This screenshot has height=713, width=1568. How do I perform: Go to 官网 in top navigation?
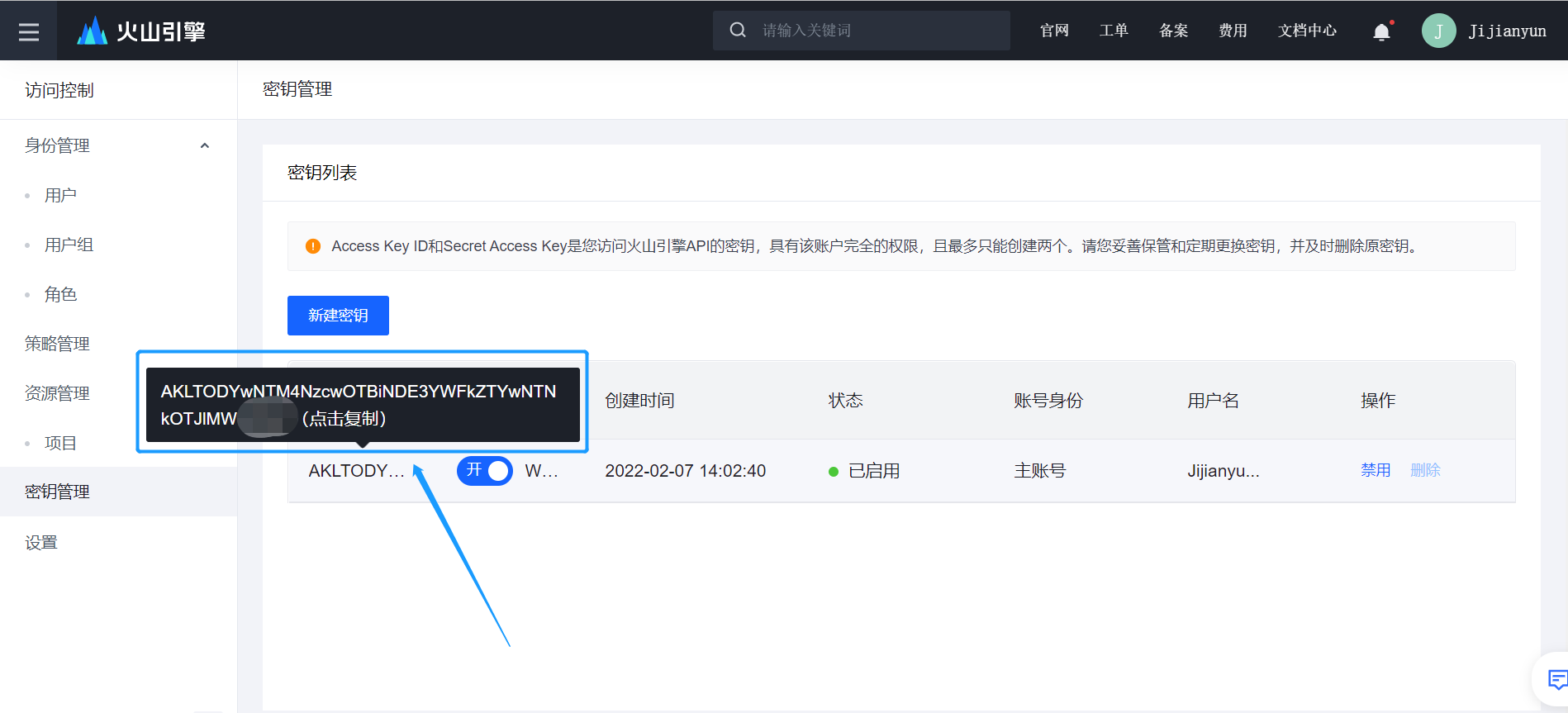coord(1054,31)
